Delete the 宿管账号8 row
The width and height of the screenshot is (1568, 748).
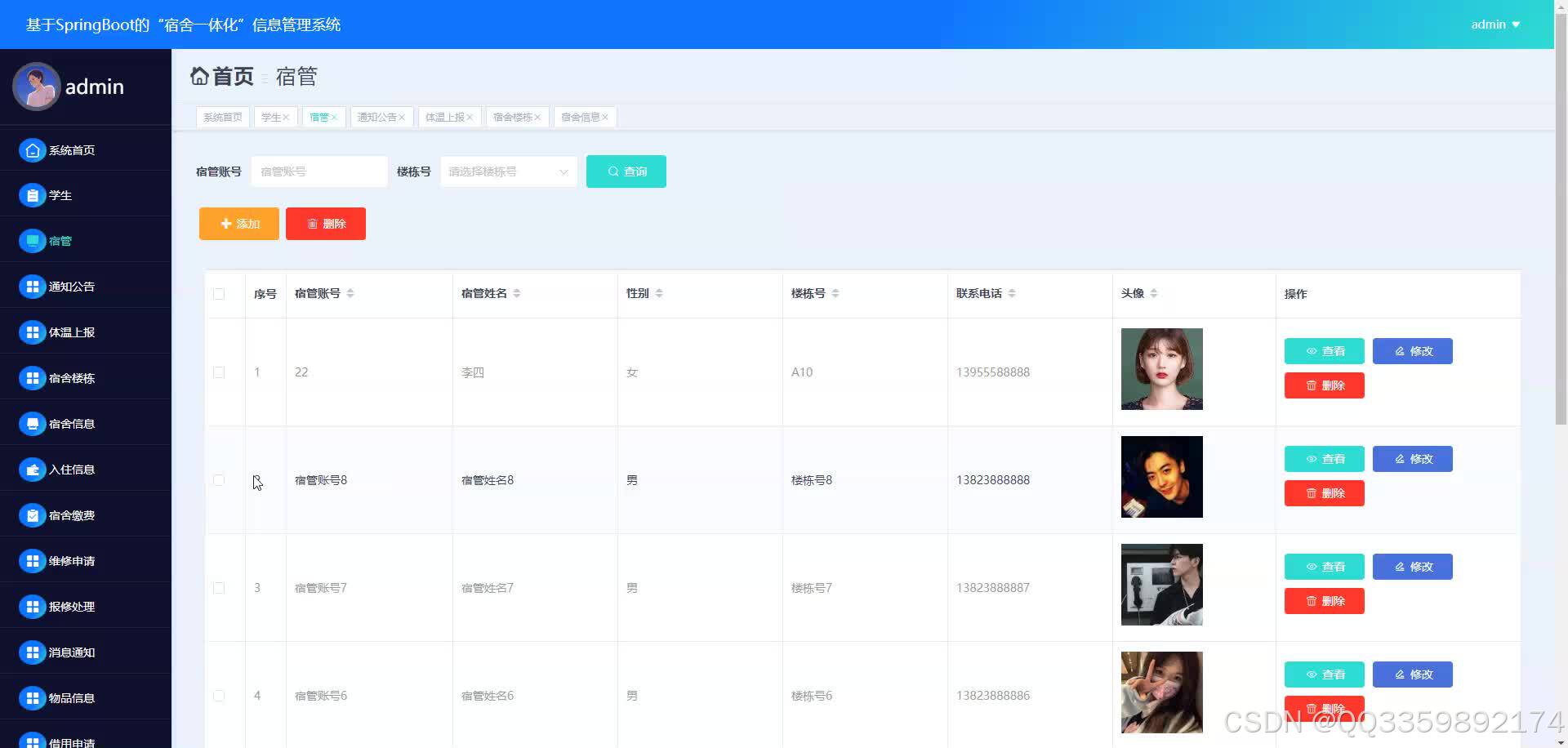point(1325,493)
